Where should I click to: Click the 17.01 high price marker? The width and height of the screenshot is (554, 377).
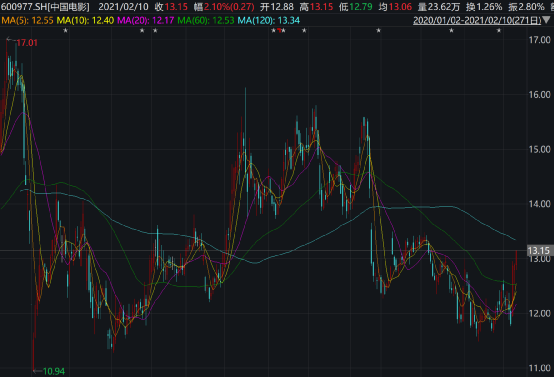[27, 43]
